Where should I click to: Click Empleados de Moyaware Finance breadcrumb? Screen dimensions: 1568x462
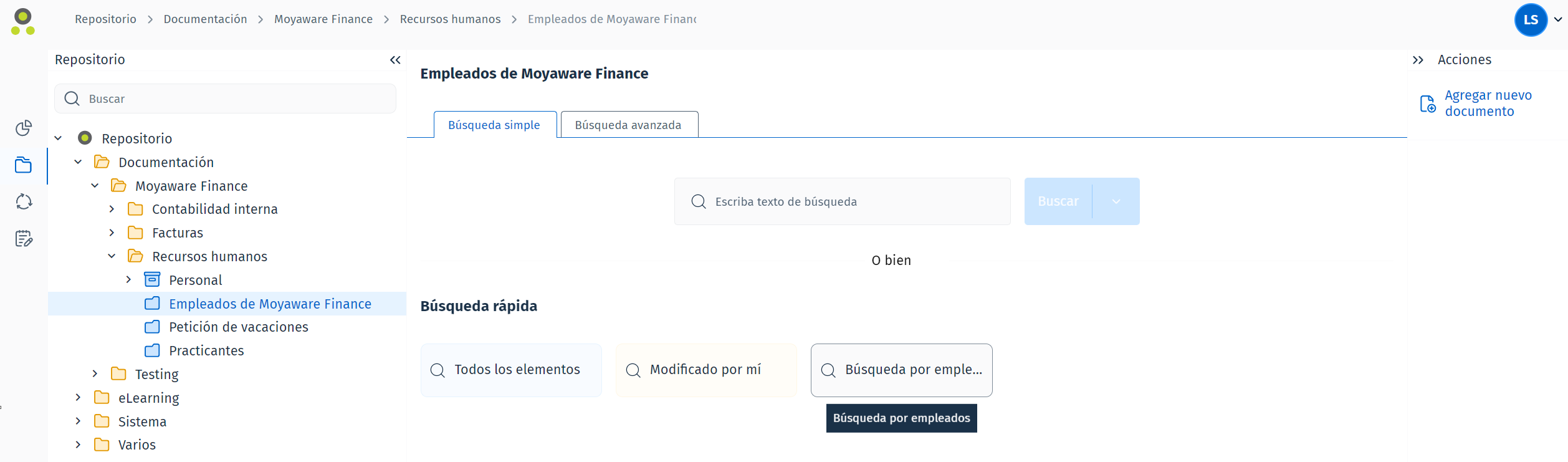pyautogui.click(x=612, y=19)
